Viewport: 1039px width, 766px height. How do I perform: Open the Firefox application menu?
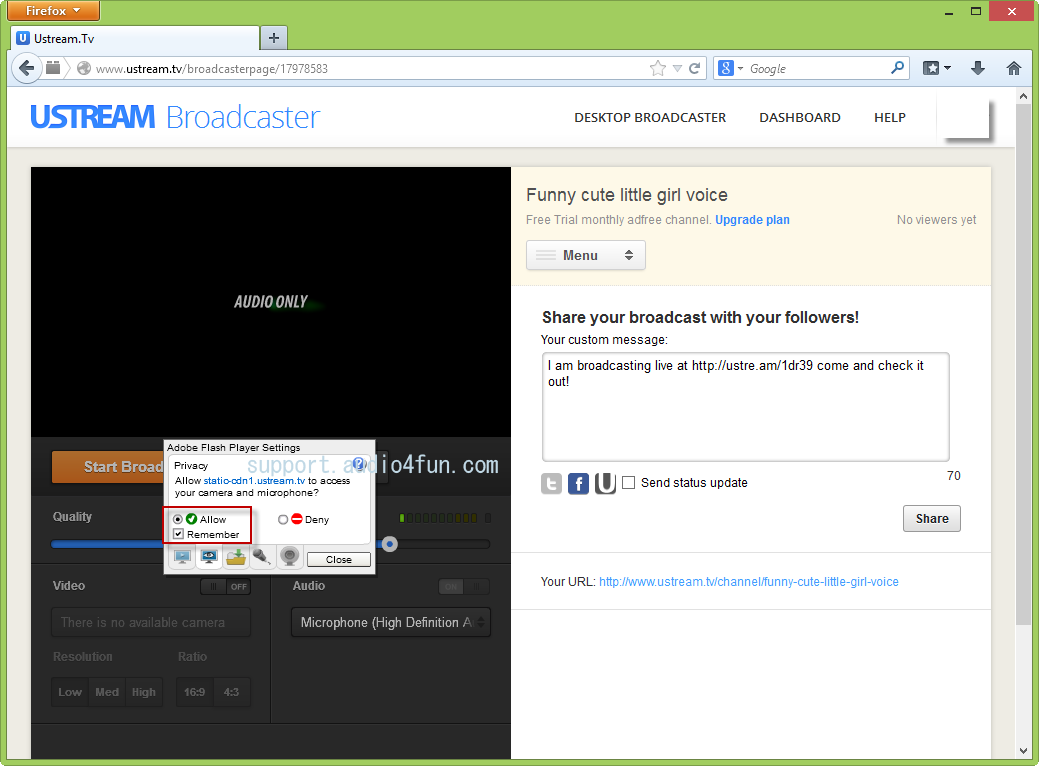click(x=53, y=11)
